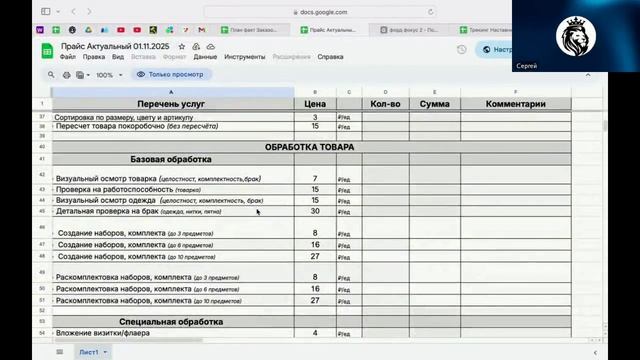Image resolution: width=640 pixels, height=360 pixels.
Task: Open the purple W pinned tab
Action: coord(40,30)
